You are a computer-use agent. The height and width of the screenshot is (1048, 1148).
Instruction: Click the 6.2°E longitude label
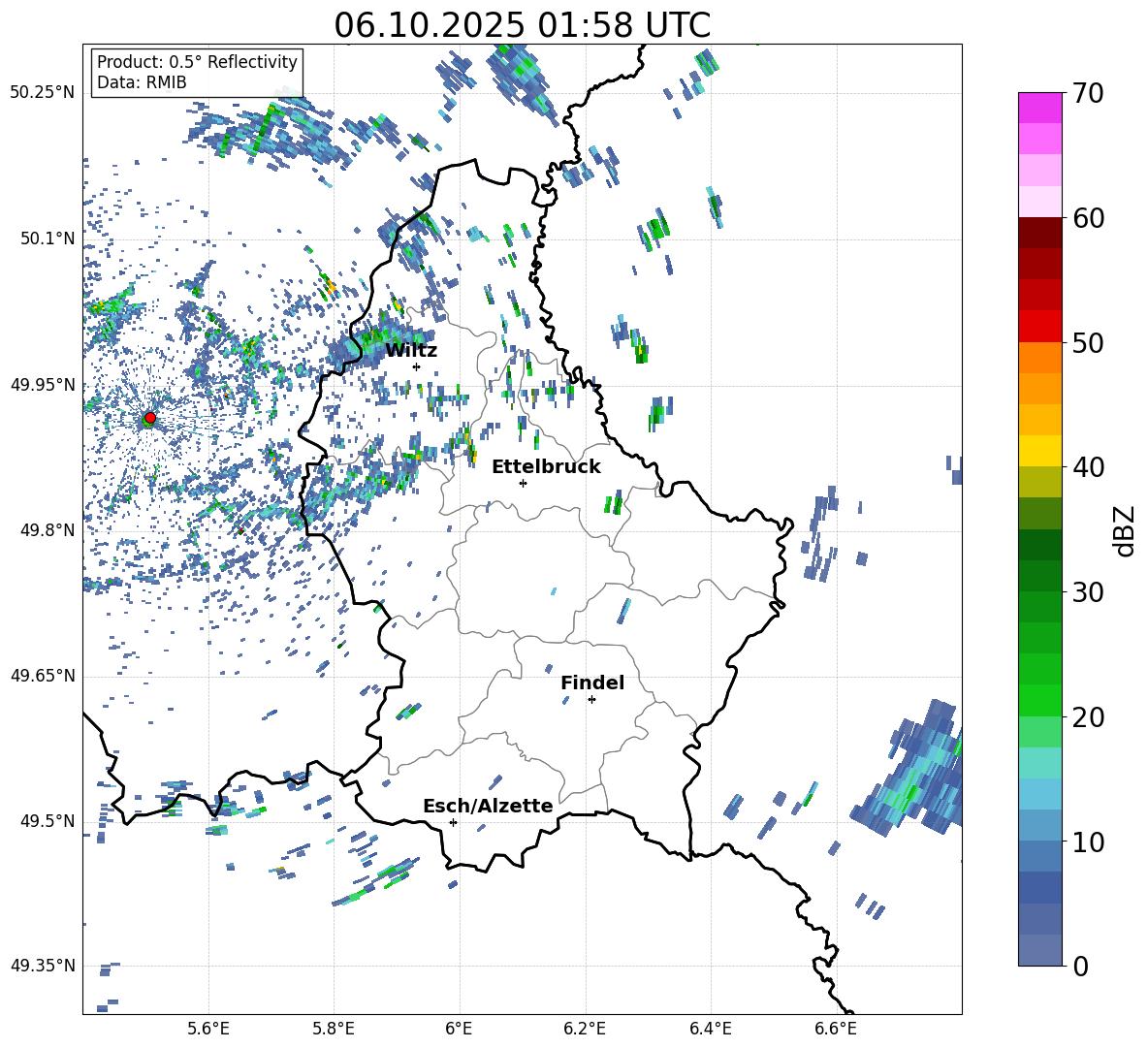coord(585,1029)
